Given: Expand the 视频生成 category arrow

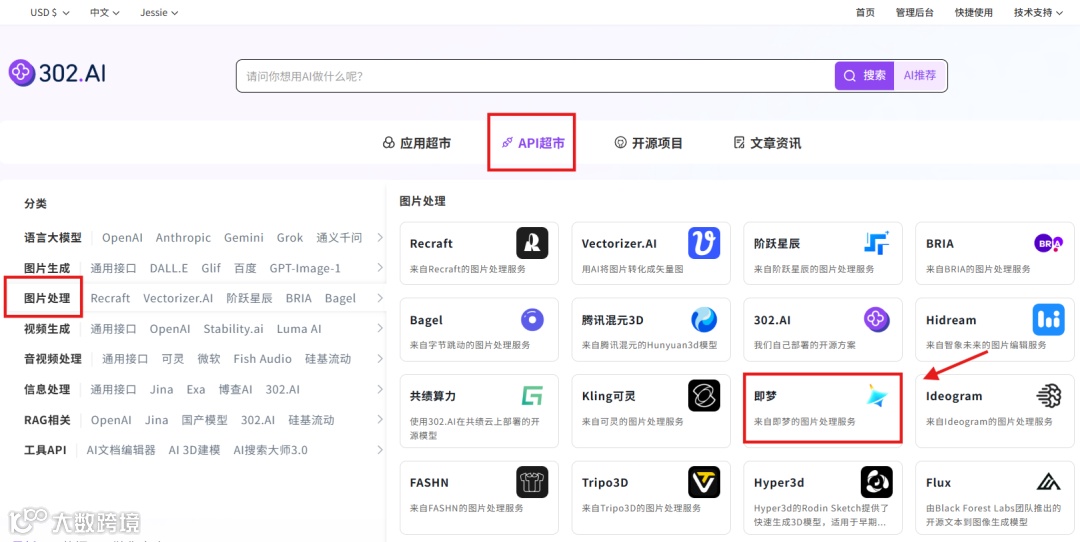Looking at the screenshot, I should (x=380, y=329).
